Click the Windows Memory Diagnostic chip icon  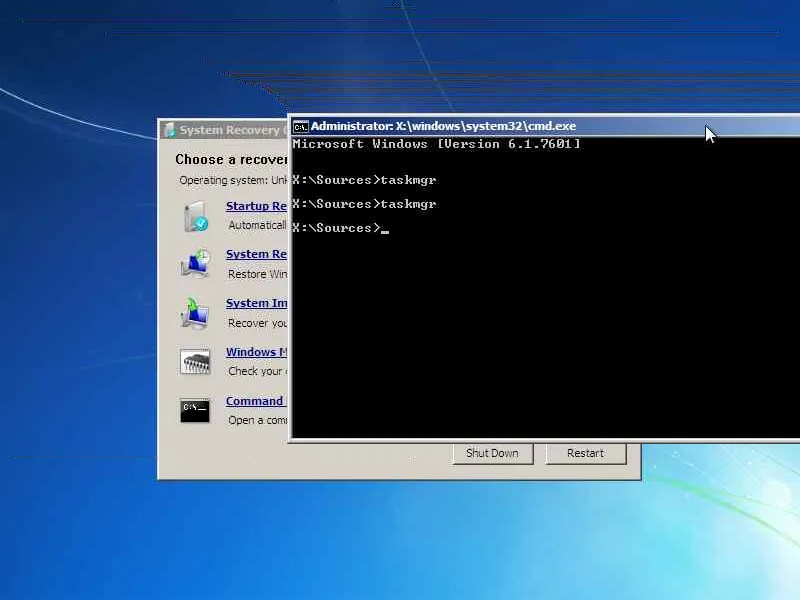tap(195, 362)
